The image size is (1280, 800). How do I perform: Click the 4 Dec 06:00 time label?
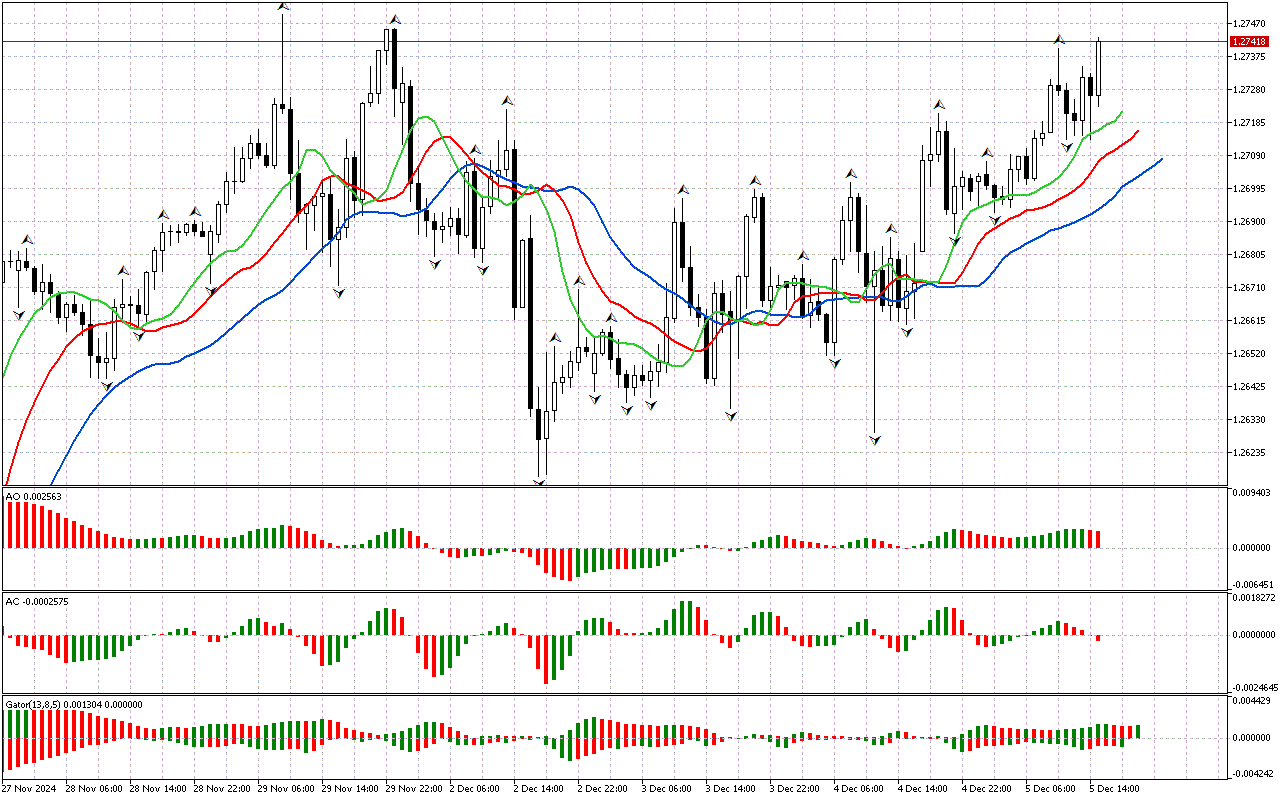point(859,789)
